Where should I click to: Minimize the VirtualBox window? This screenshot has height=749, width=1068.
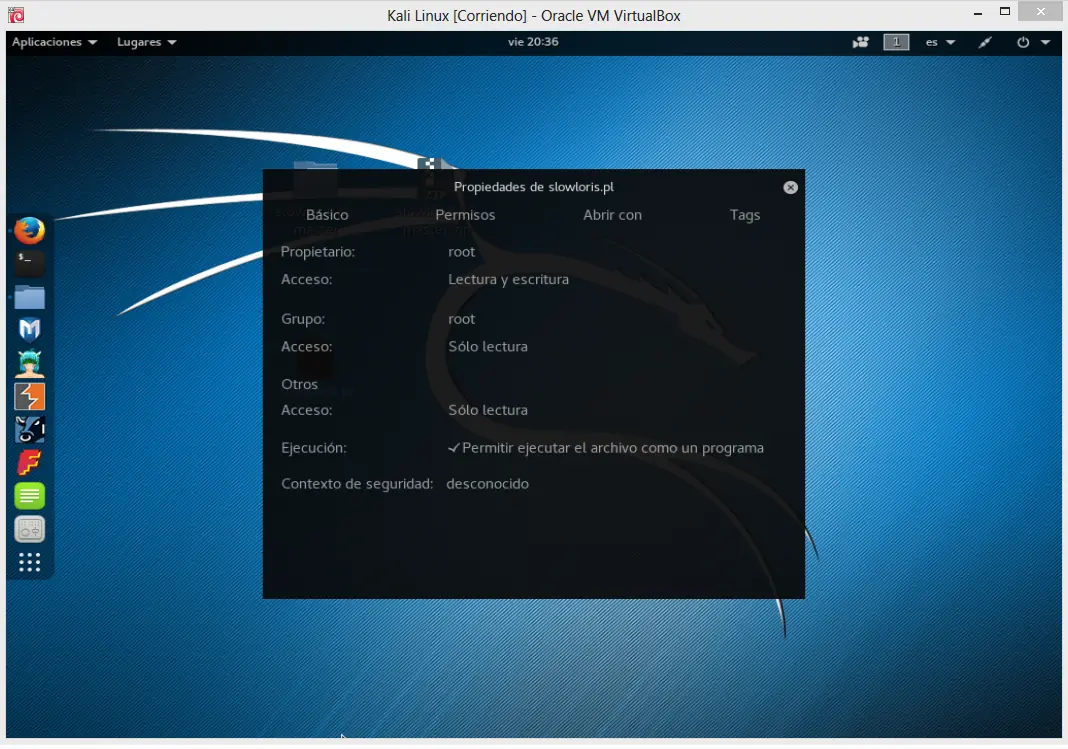(977, 13)
